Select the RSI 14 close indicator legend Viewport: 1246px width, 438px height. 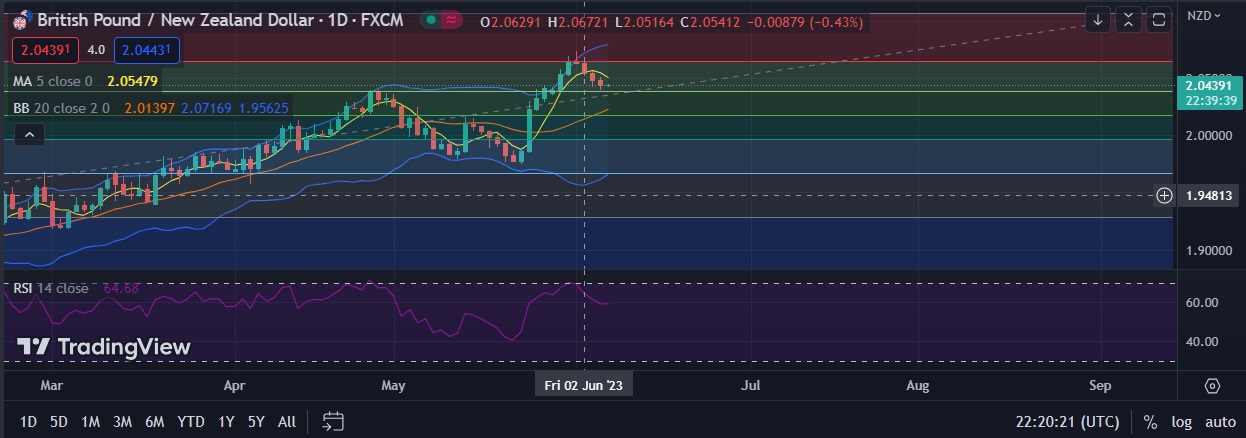click(50, 288)
